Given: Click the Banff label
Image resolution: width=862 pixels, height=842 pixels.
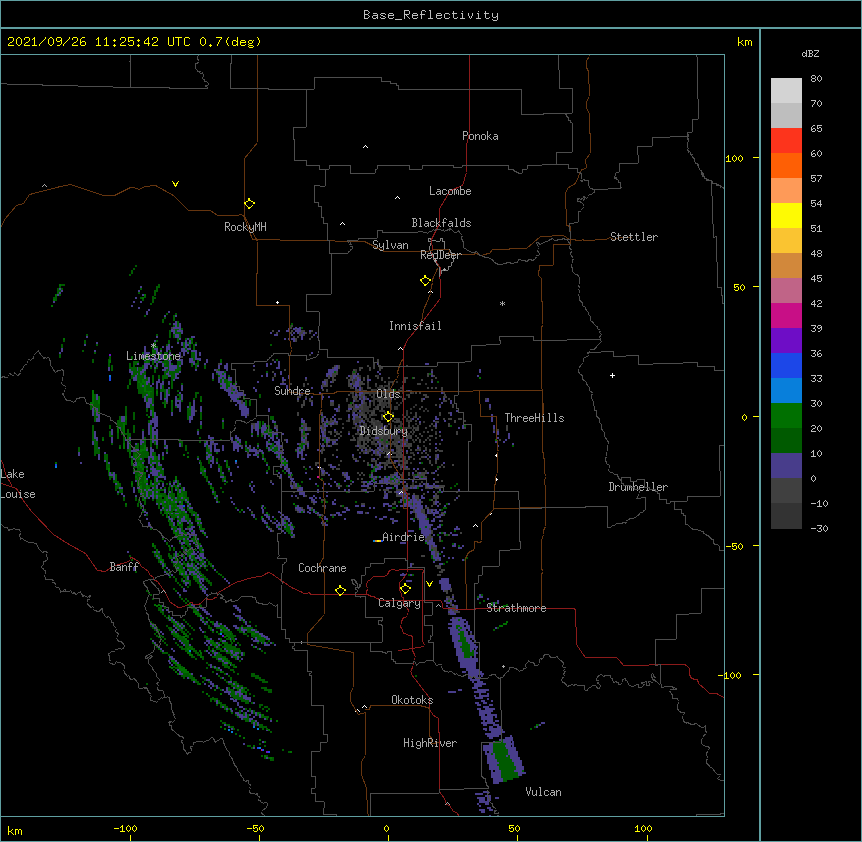Looking at the screenshot, I should point(124,567).
